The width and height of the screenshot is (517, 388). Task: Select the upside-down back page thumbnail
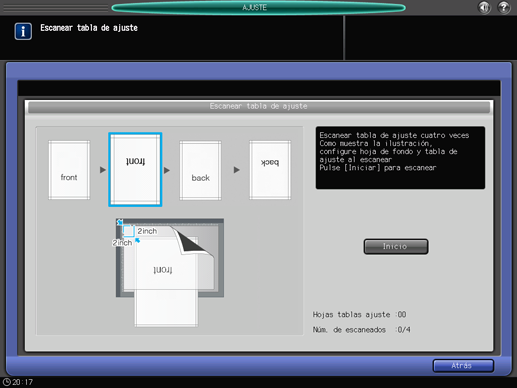click(x=270, y=170)
